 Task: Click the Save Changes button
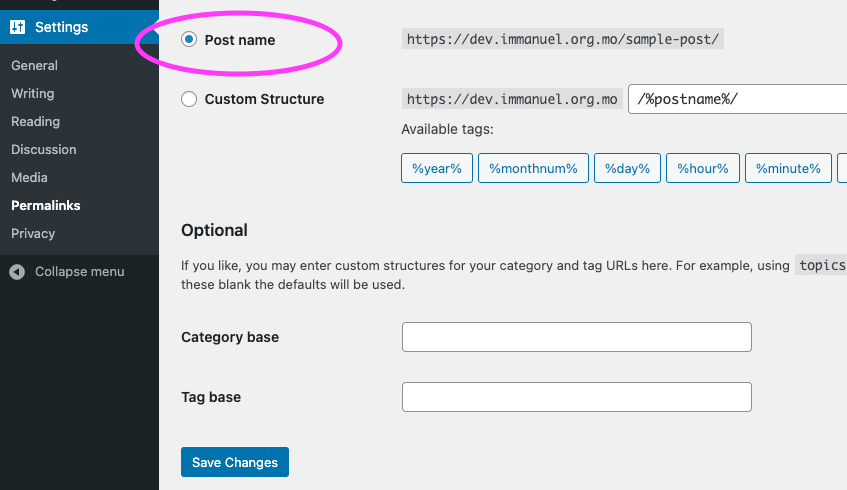[235, 462]
